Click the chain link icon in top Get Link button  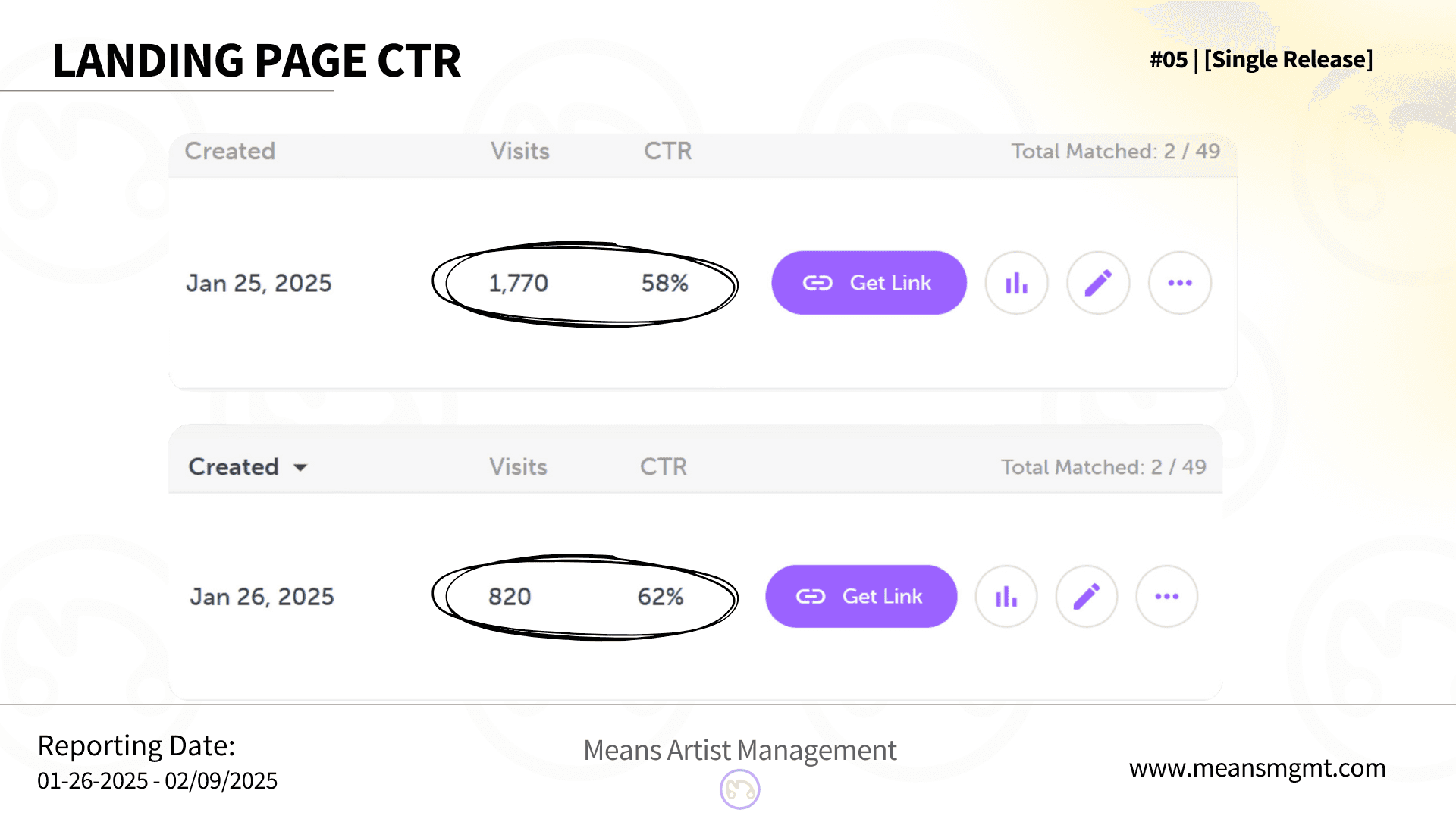(x=817, y=283)
